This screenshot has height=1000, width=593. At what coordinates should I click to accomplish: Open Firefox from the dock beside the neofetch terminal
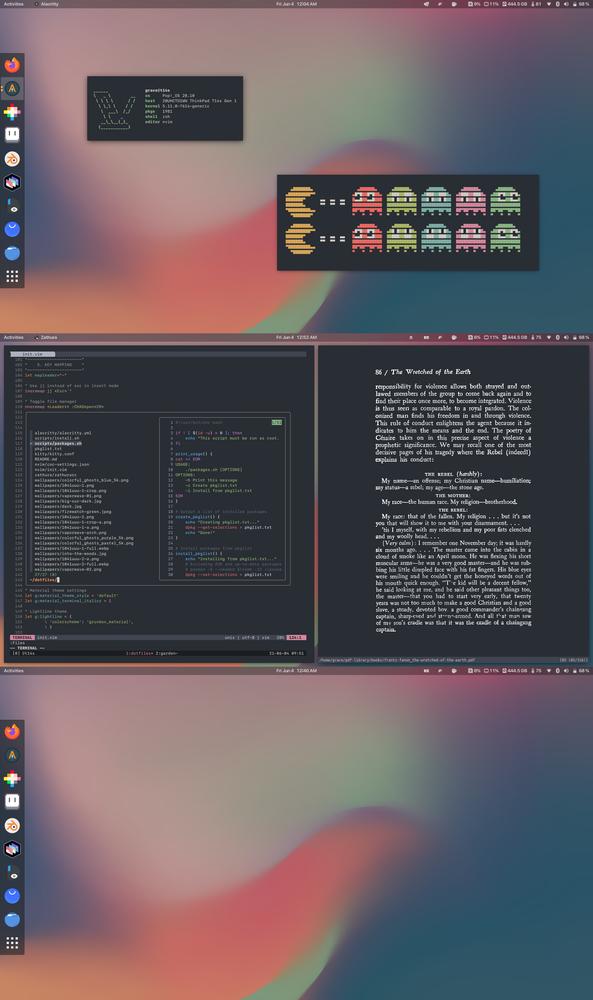pyautogui.click(x=12, y=64)
